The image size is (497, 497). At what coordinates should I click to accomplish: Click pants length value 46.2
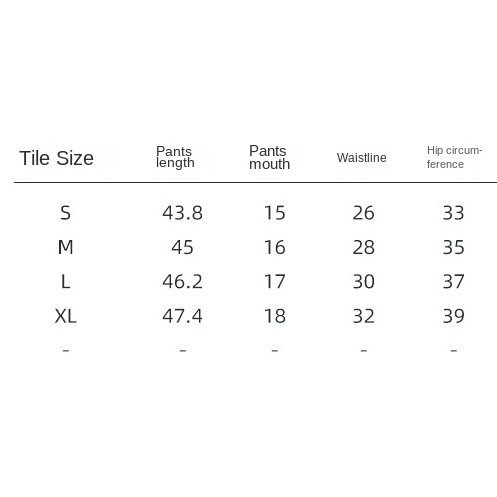coord(182,282)
